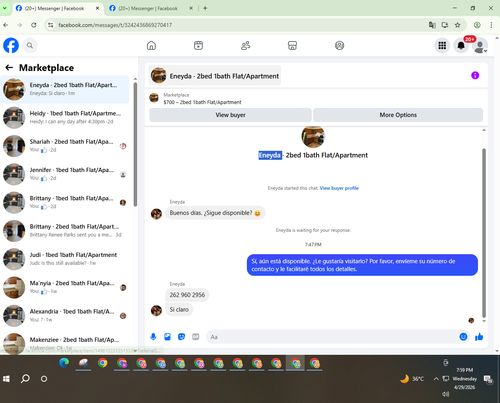Select Eneyda conversation in the list

(x=65, y=89)
